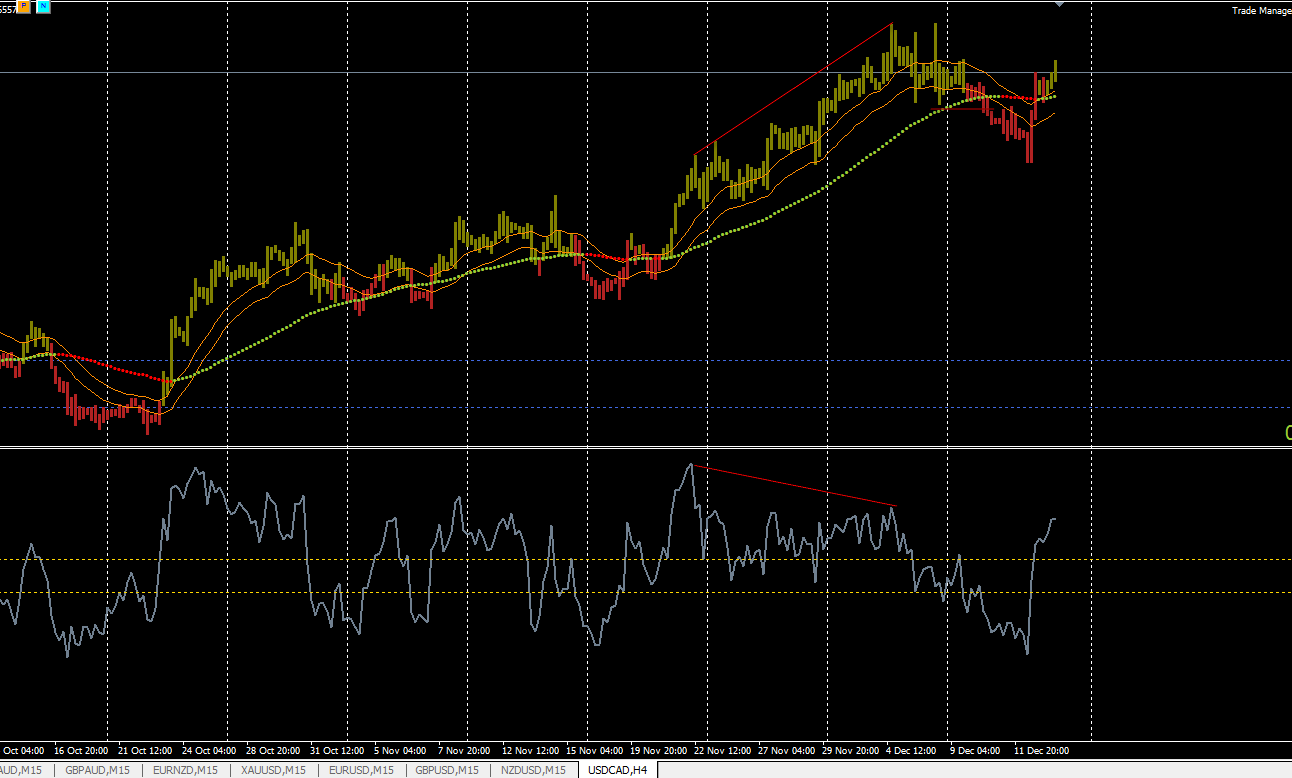
Task: Select the active USDCAD,H4 chart tab
Action: [617, 770]
